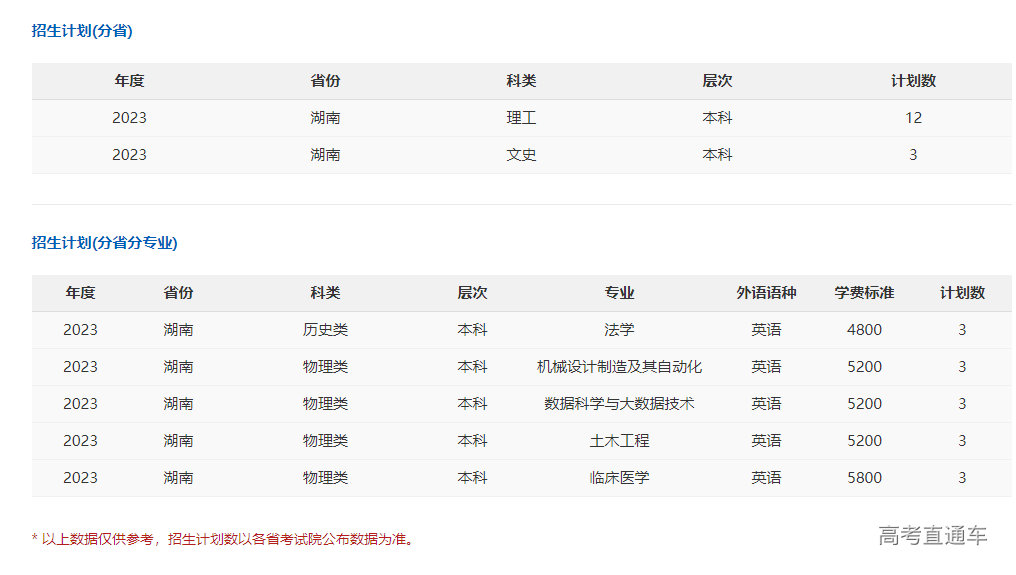Image resolution: width=1016 pixels, height=575 pixels.
Task: Click the red disclaimer note at the bottom
Action: [223, 539]
